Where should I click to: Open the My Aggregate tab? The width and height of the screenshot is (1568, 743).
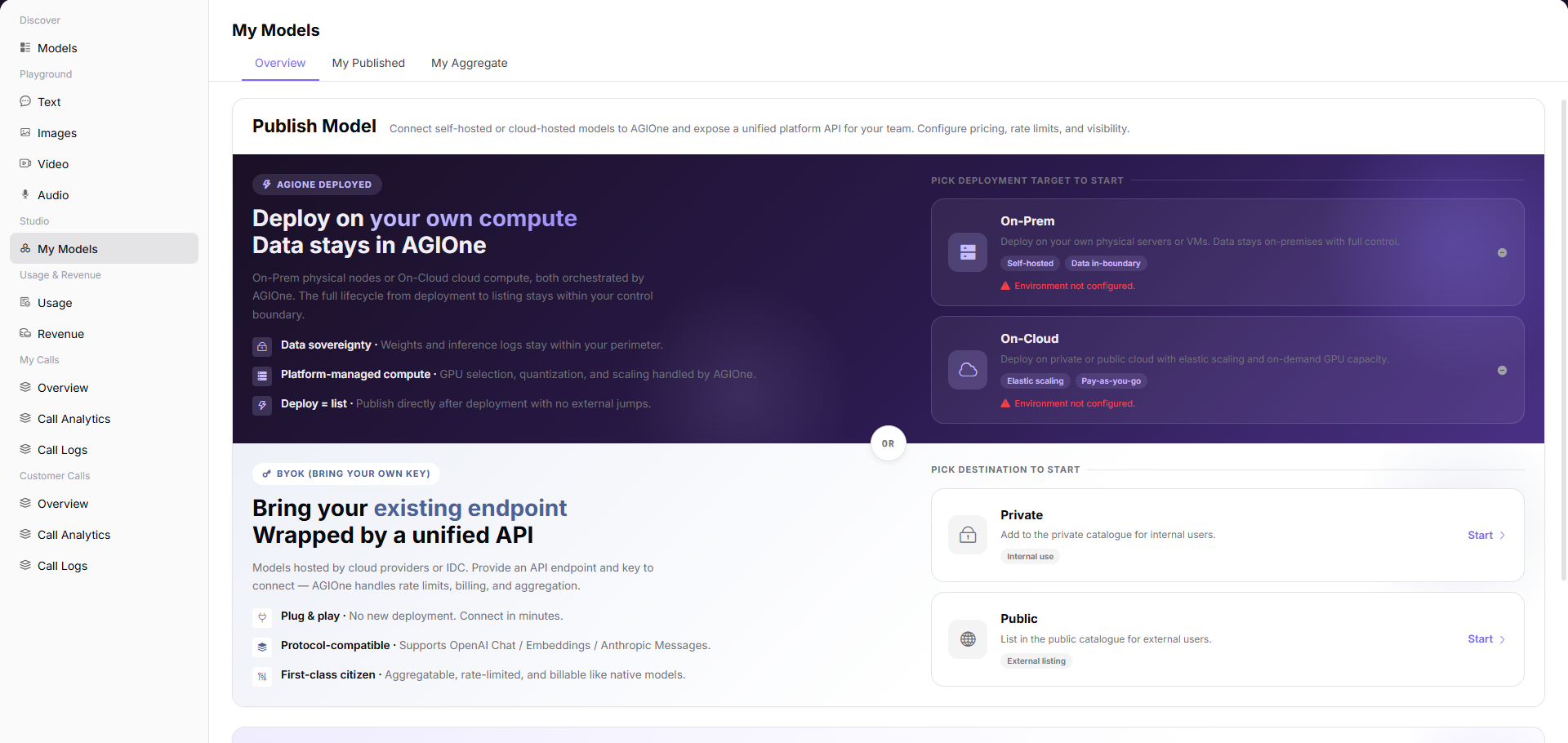470,63
